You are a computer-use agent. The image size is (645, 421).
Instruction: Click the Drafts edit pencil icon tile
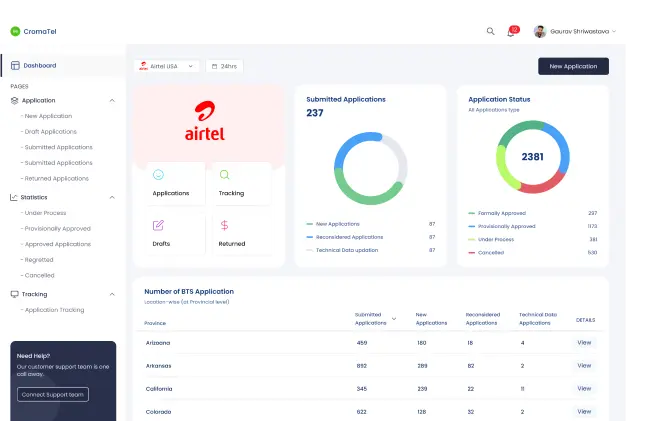tap(158, 226)
